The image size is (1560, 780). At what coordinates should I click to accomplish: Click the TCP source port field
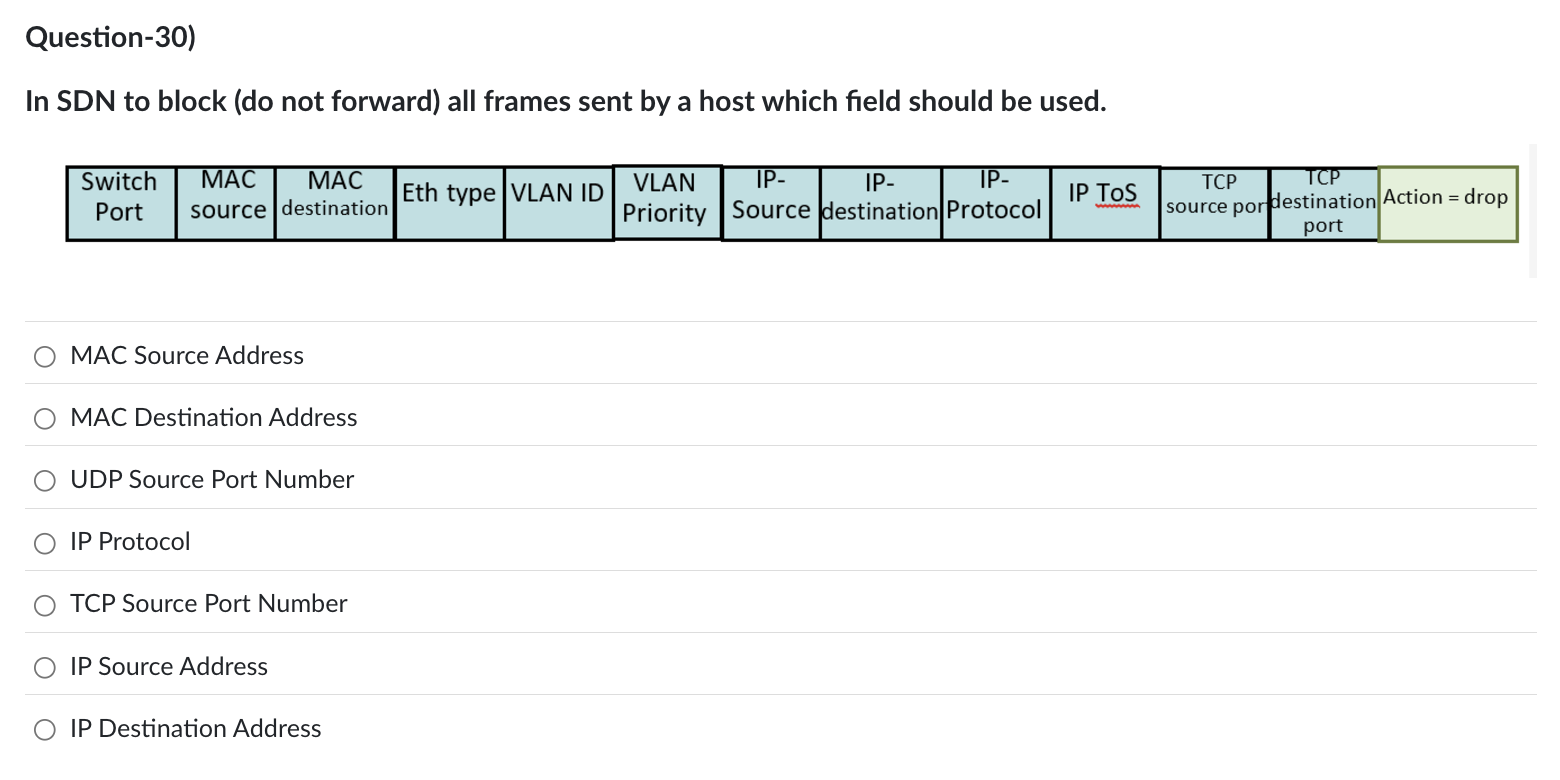point(1213,202)
